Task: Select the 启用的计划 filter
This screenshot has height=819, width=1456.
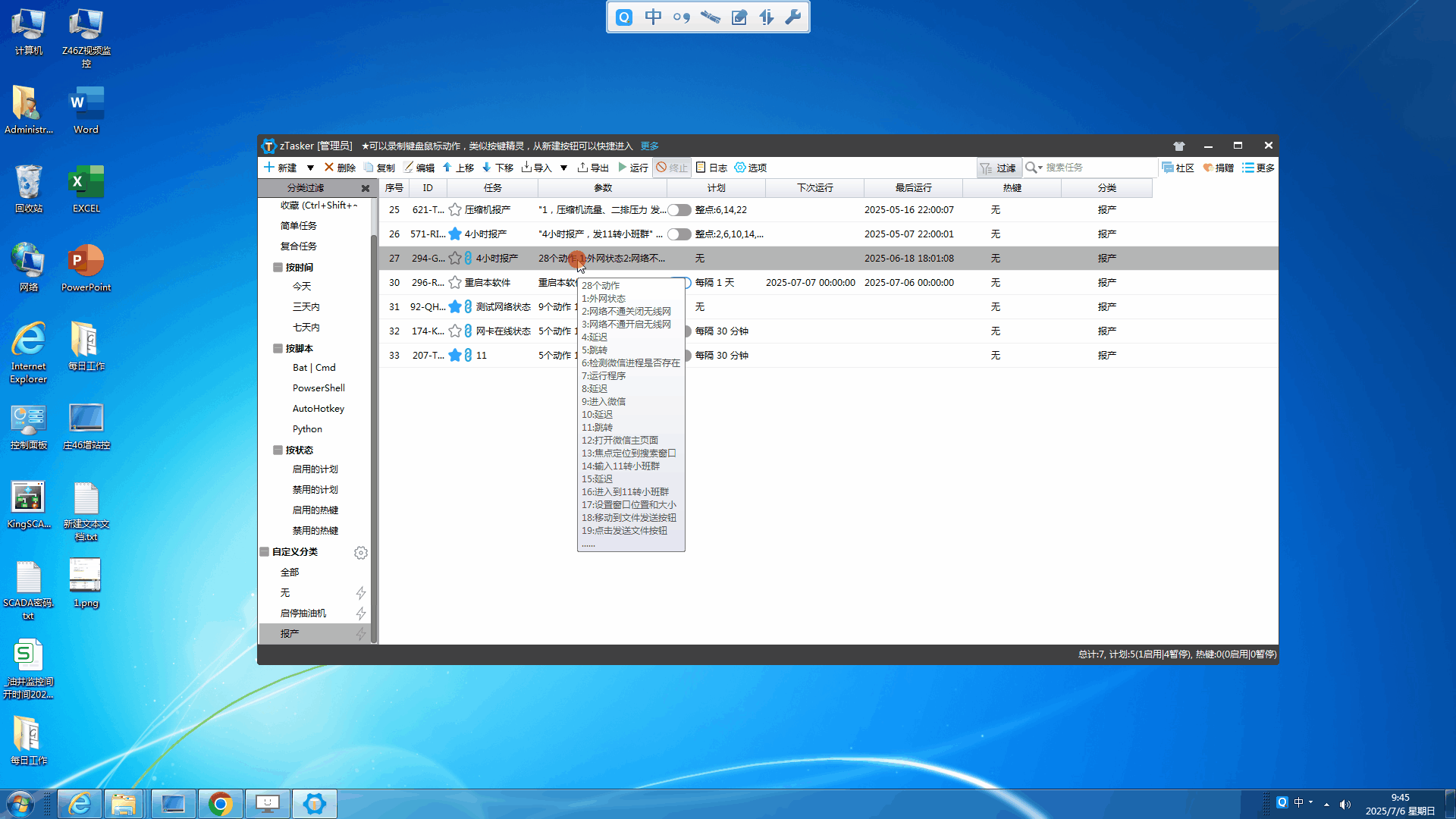Action: [315, 469]
